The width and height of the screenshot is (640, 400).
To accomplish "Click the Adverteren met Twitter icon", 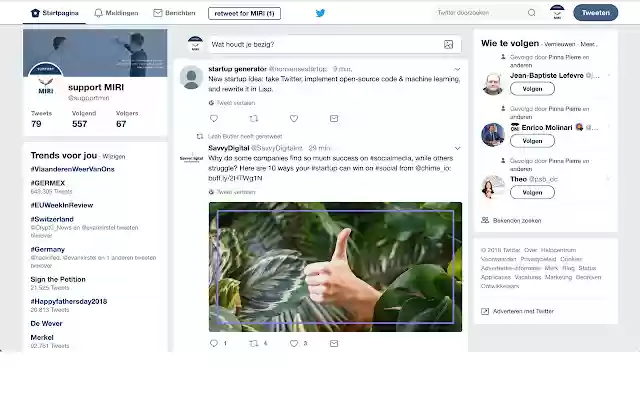I will tap(485, 311).
